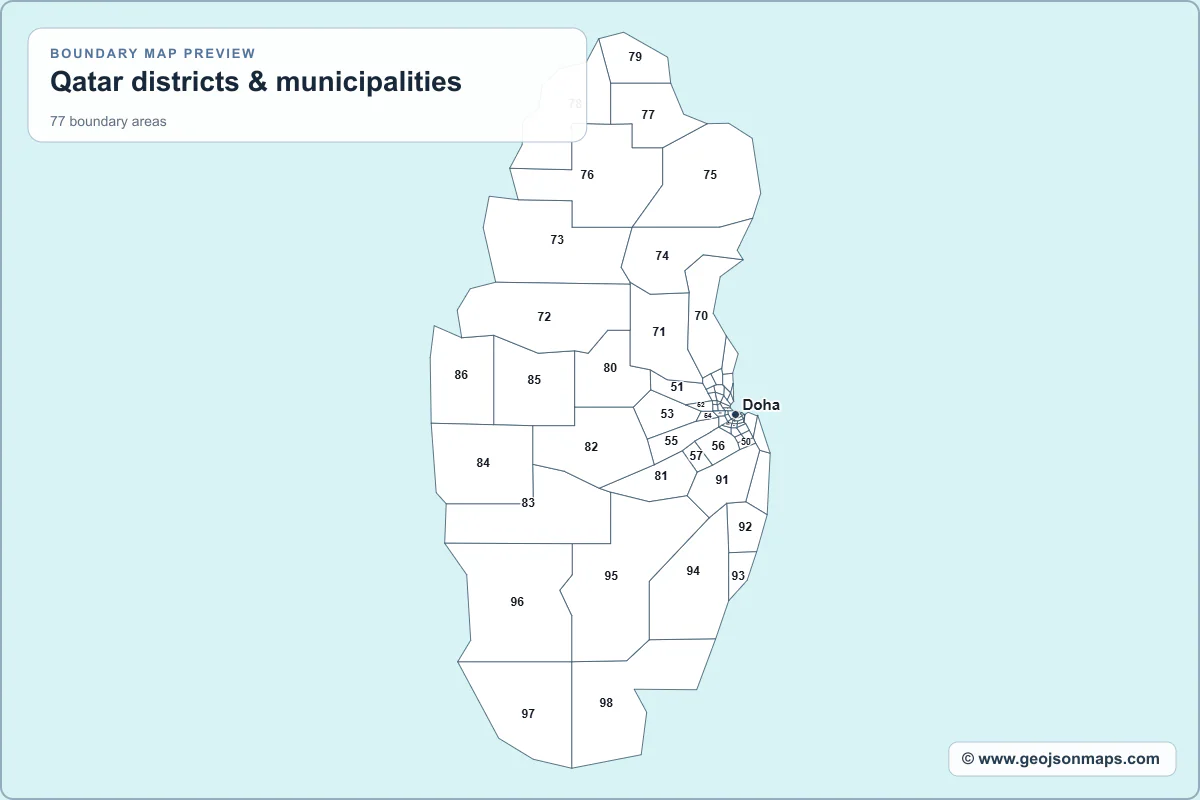The width and height of the screenshot is (1200, 800).
Task: Click the Doha city marker dot
Action: tap(735, 414)
